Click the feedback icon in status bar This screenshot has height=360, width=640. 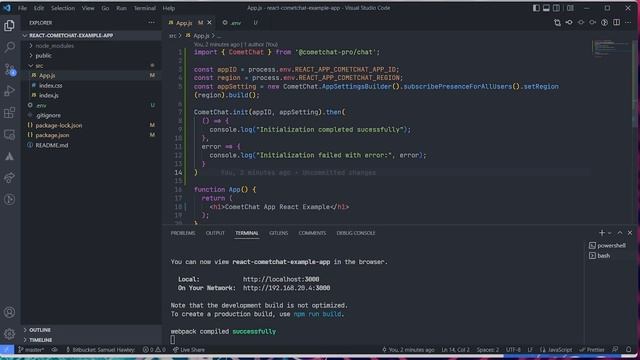click(615, 349)
